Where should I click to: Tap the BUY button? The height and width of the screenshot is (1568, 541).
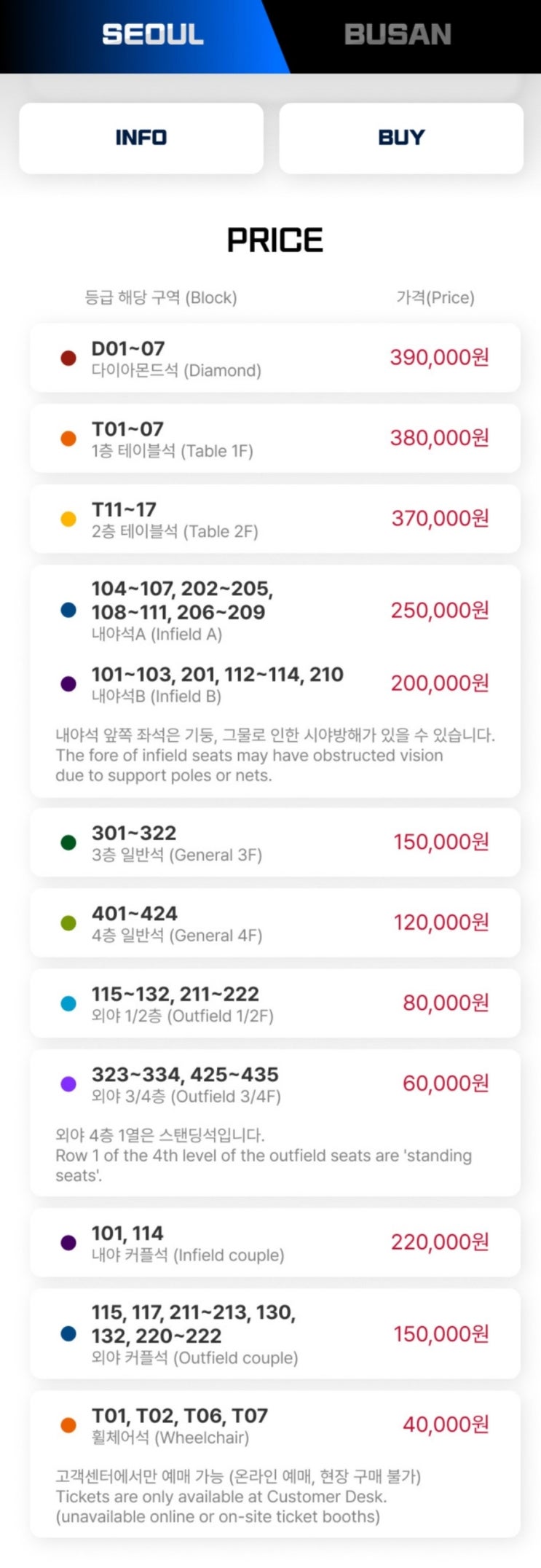click(x=401, y=138)
